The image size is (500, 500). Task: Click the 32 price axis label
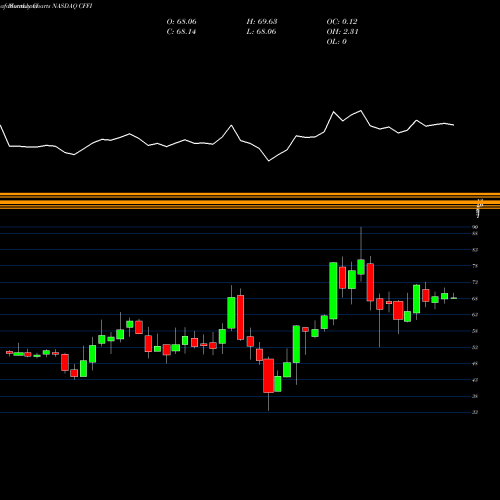pos(475,412)
